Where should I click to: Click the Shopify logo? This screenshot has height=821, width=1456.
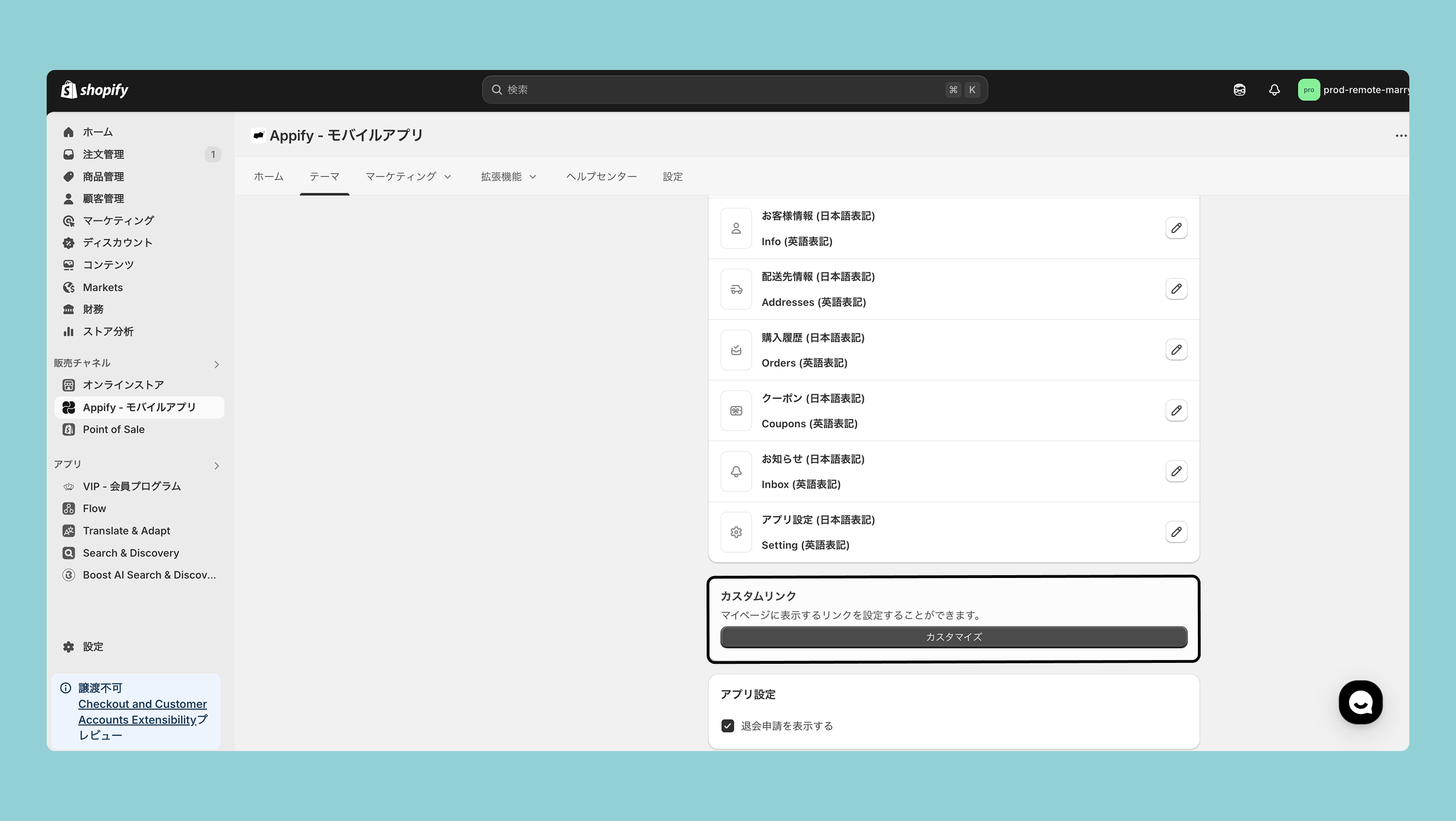coord(94,90)
